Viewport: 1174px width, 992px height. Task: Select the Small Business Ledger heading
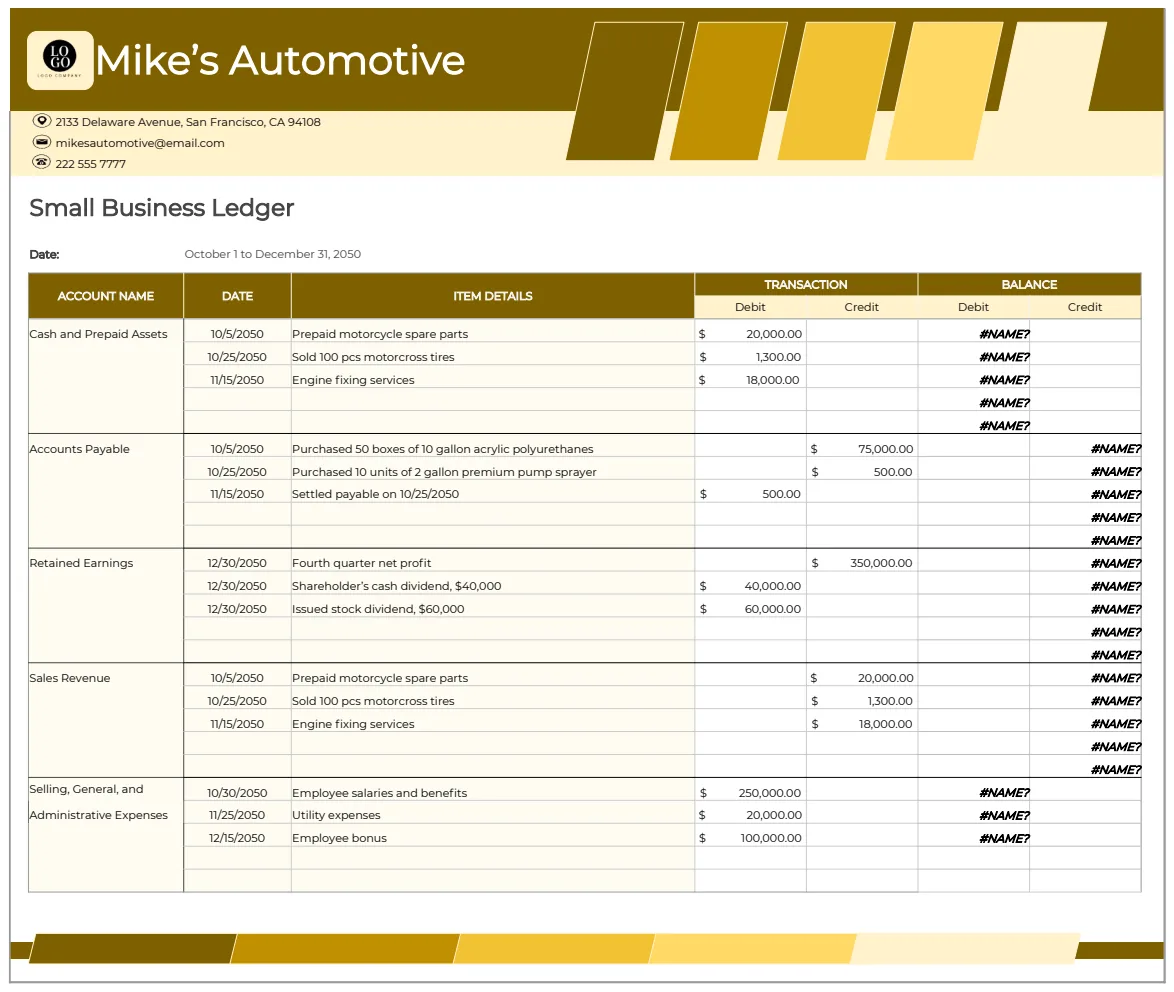[162, 207]
